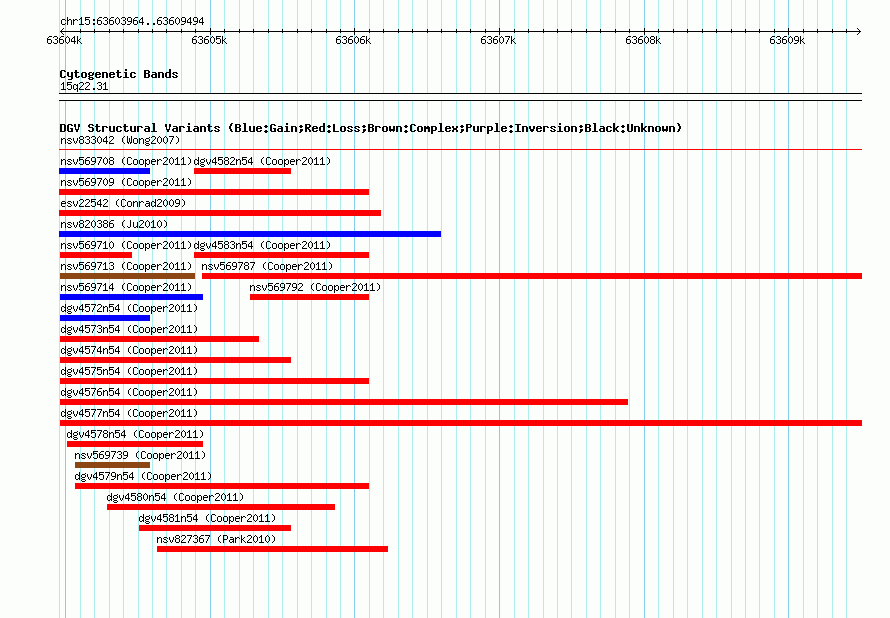Open the nsv569739 (Cooper2011) label
This screenshot has height=618, width=890.
coord(140,455)
